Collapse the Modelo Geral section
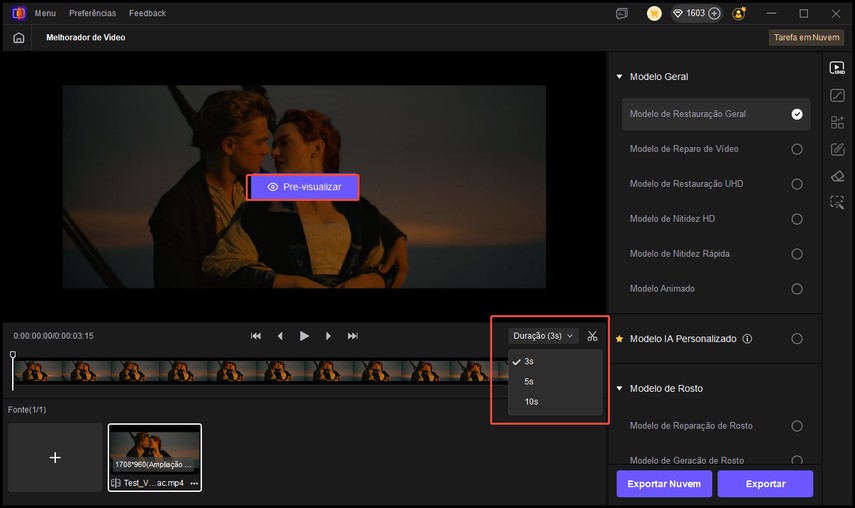This screenshot has height=508, width=855. (x=619, y=77)
